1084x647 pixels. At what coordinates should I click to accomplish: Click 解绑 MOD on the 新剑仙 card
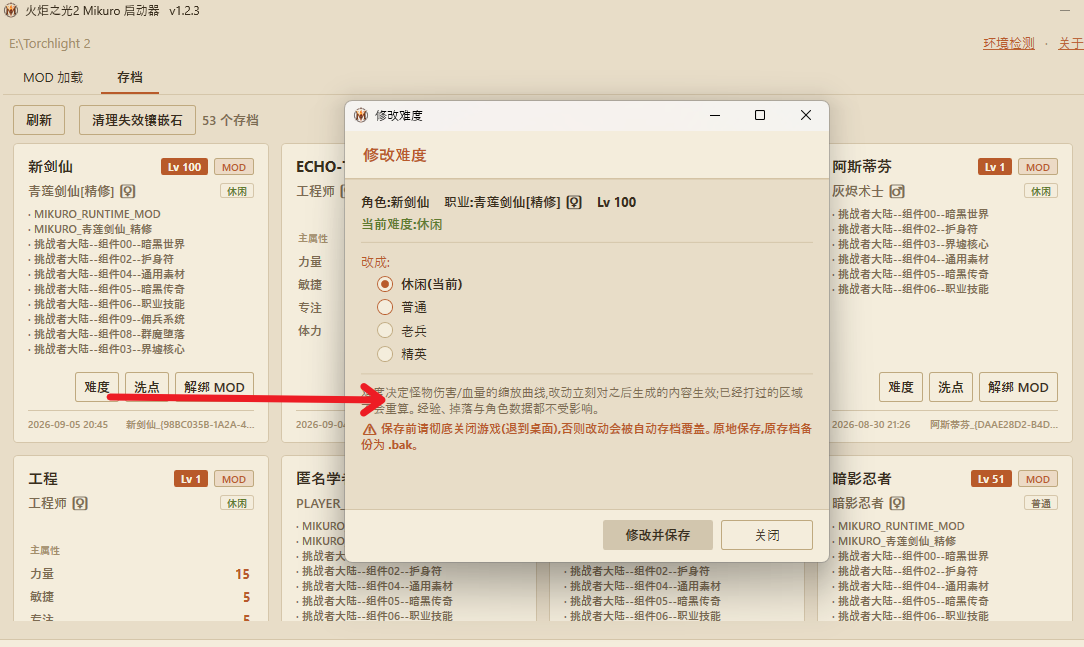[x=214, y=387]
